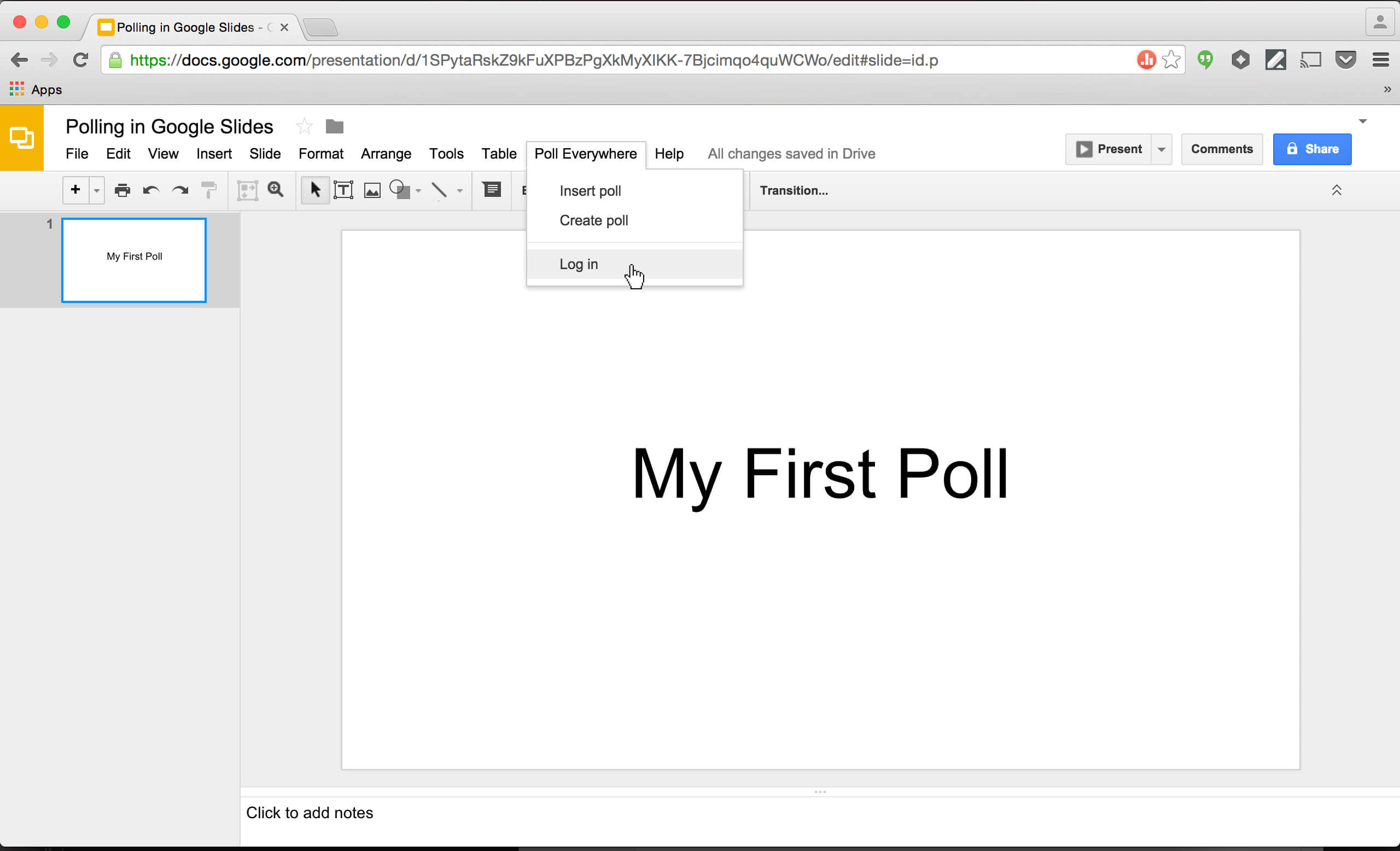Click the Print icon in toolbar
Screen dimensions: 1400x851
(122, 190)
